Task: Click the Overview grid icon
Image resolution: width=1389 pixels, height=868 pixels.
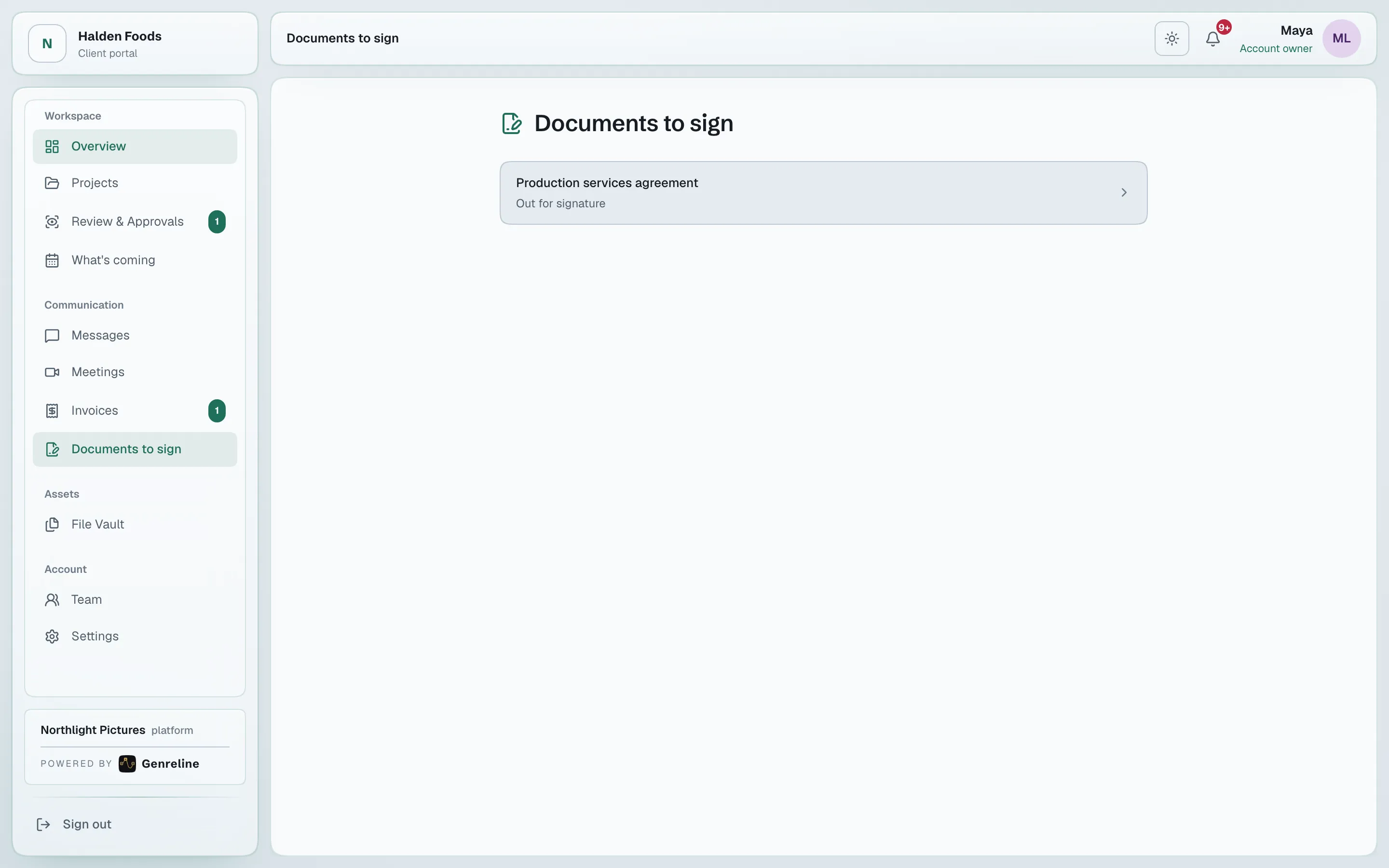Action: [52, 147]
